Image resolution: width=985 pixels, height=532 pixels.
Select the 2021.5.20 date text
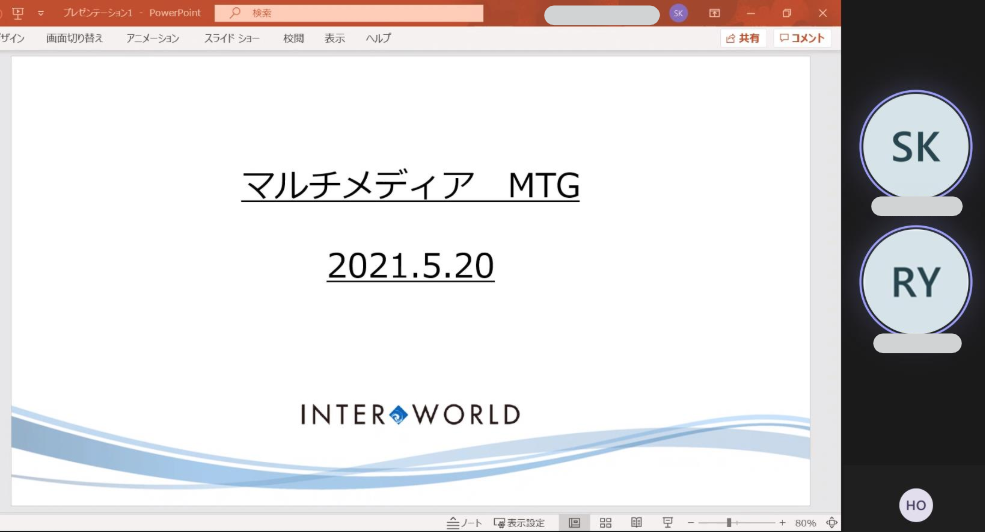pos(411,266)
